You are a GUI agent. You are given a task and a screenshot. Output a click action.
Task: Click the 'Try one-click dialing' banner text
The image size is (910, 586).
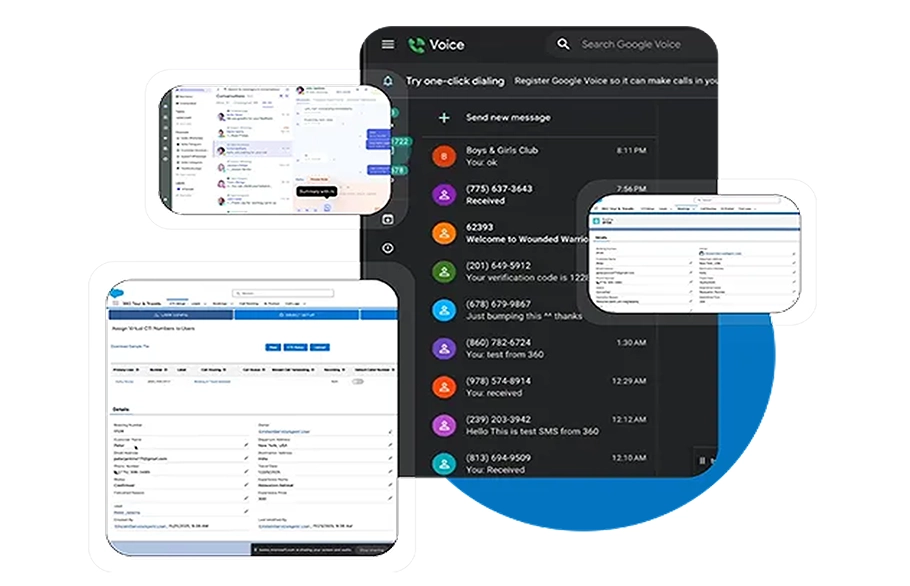point(455,81)
